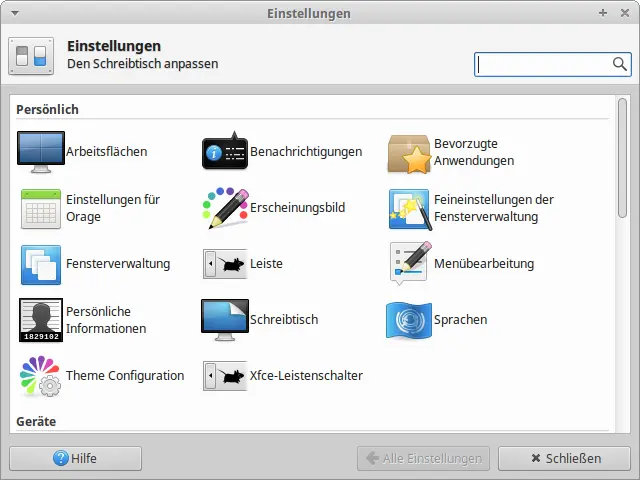Screen dimensions: 640x480
Task: Focus the settings search field
Action: pyautogui.click(x=542, y=64)
